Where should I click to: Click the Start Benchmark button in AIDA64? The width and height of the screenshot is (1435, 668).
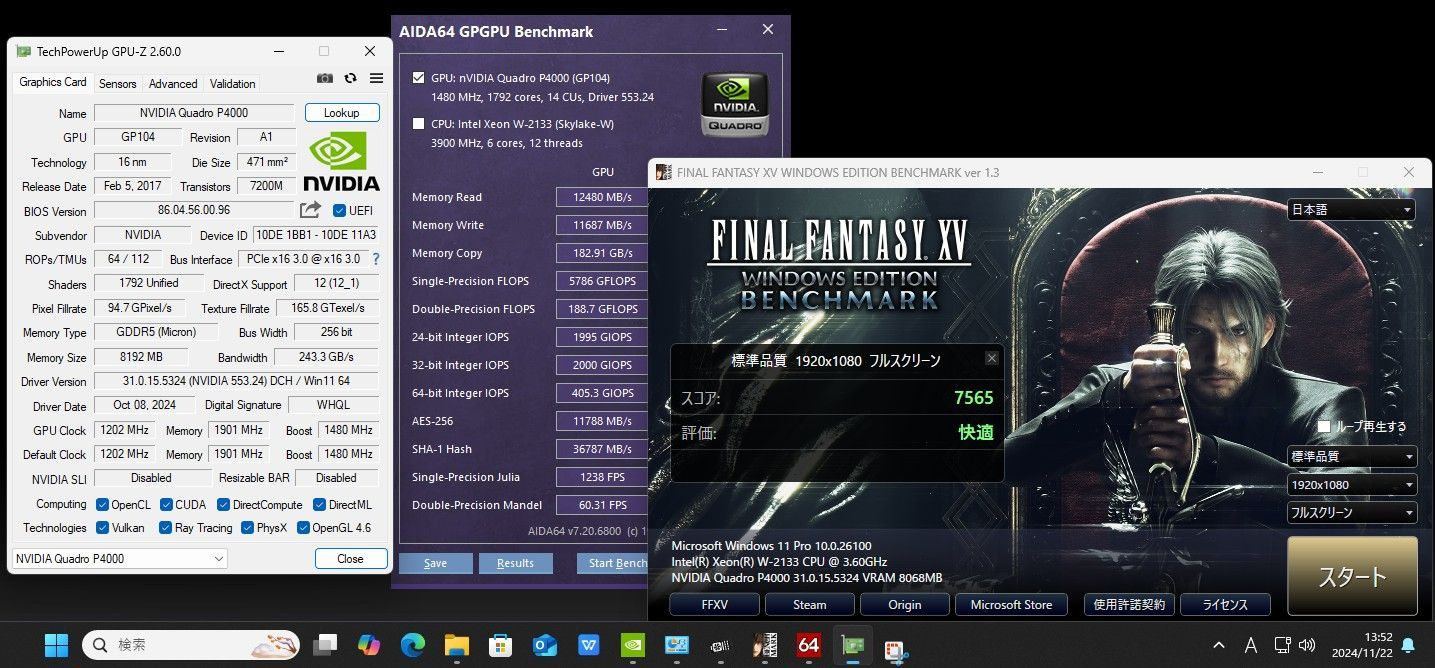click(x=613, y=563)
